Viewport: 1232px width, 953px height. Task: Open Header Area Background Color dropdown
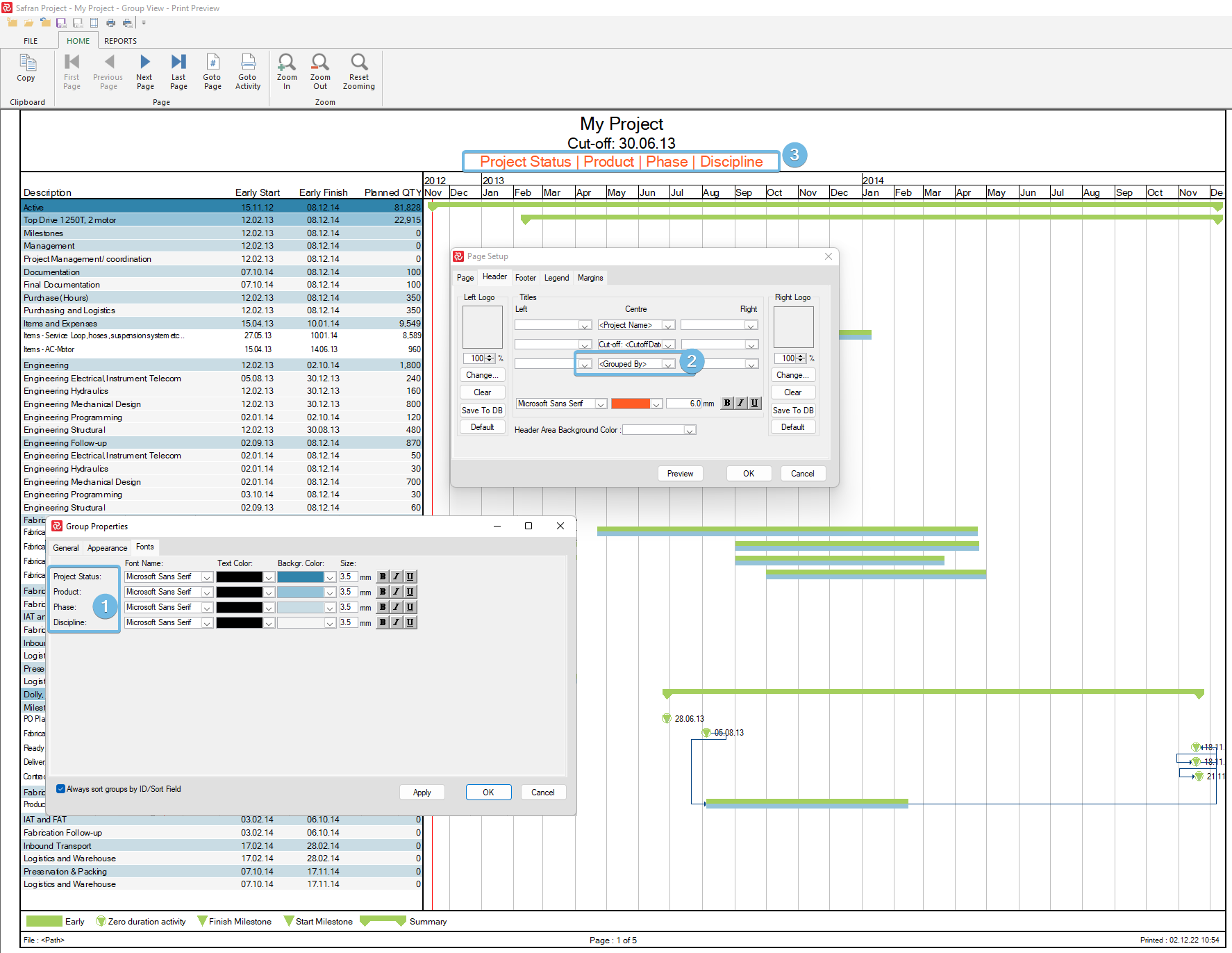coord(690,430)
